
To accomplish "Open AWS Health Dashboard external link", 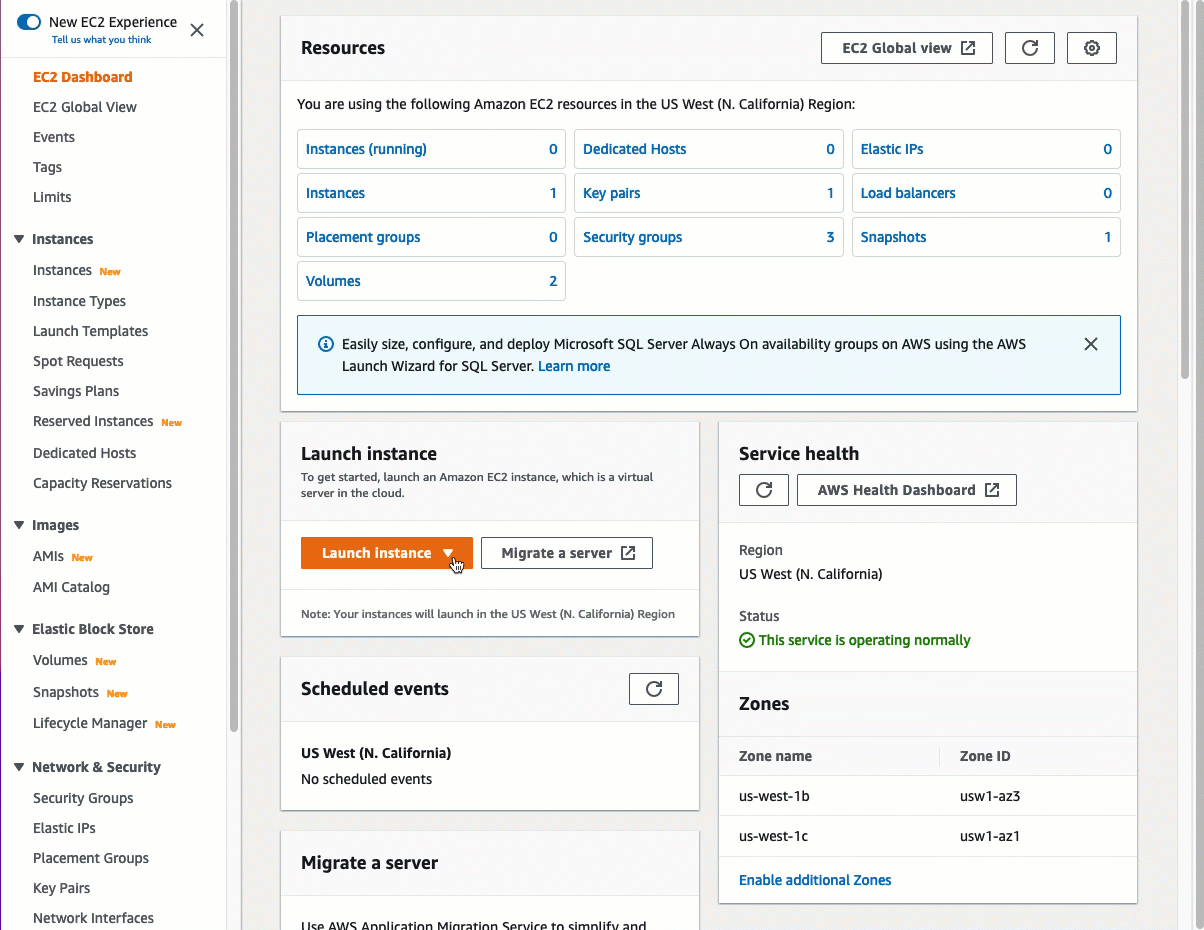I will click(906, 490).
